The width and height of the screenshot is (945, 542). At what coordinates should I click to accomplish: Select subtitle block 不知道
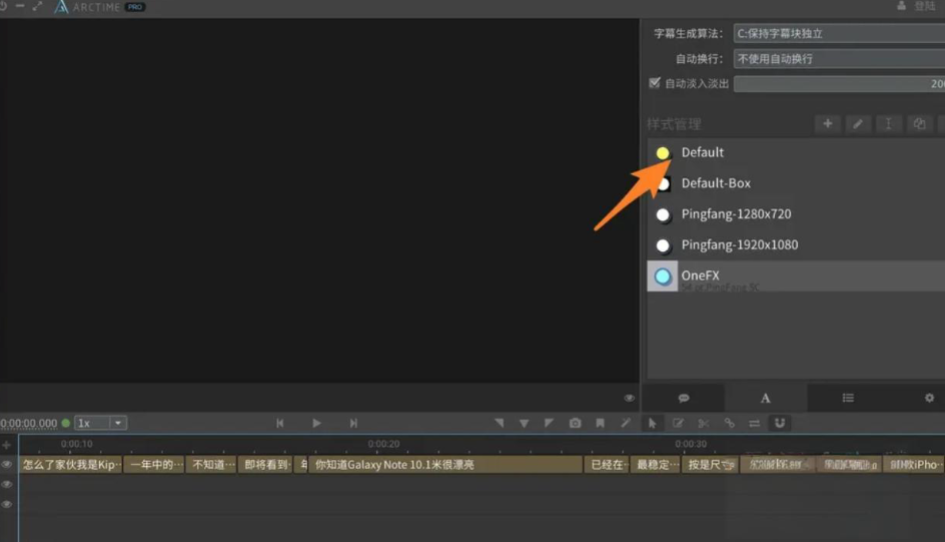tap(211, 464)
